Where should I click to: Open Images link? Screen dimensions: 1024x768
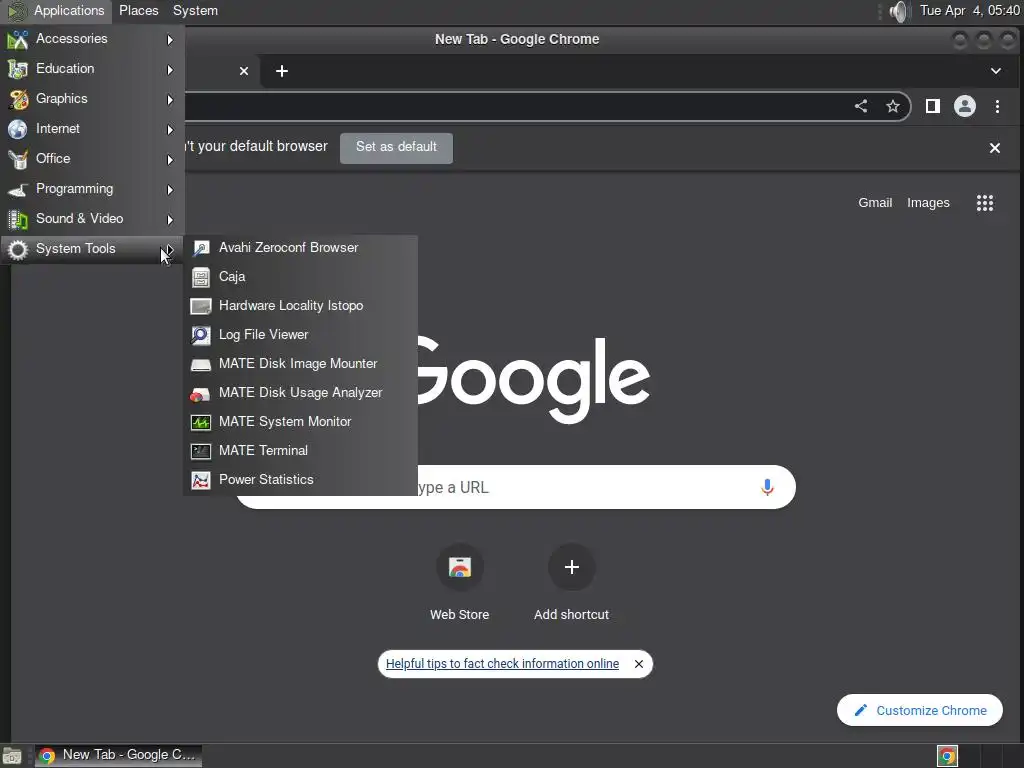(928, 203)
